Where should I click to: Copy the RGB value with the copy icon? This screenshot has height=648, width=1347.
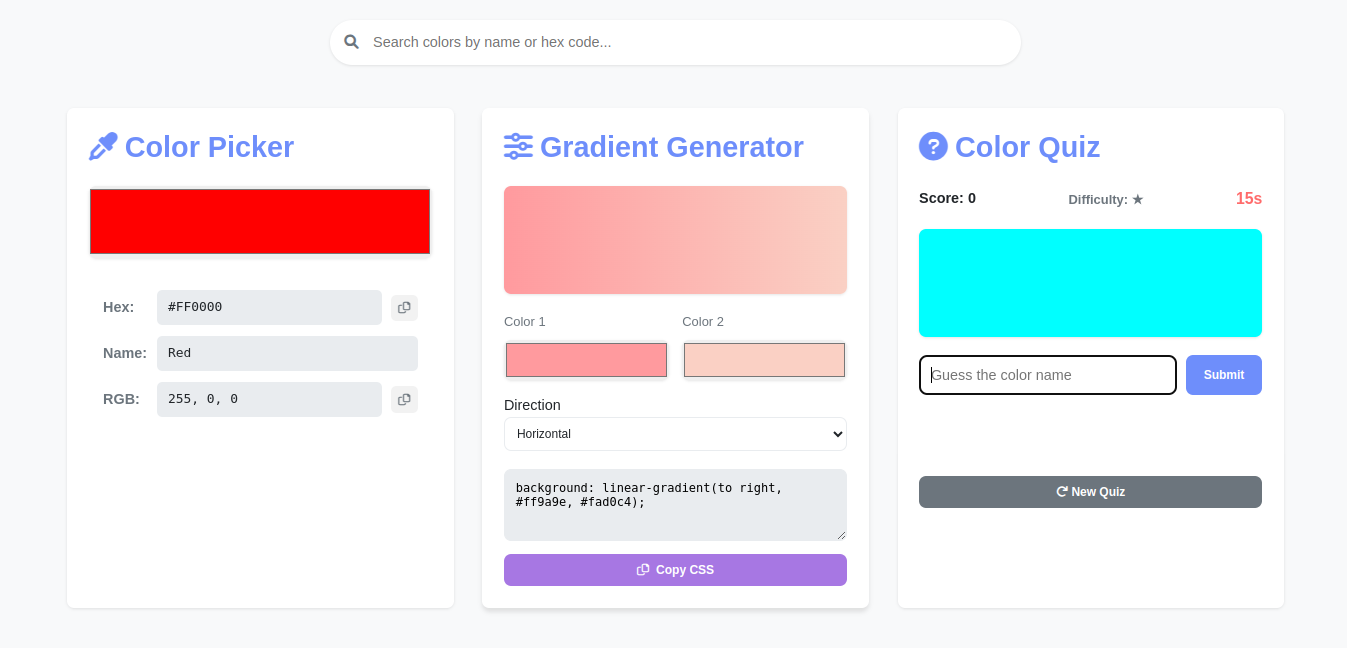pos(404,399)
